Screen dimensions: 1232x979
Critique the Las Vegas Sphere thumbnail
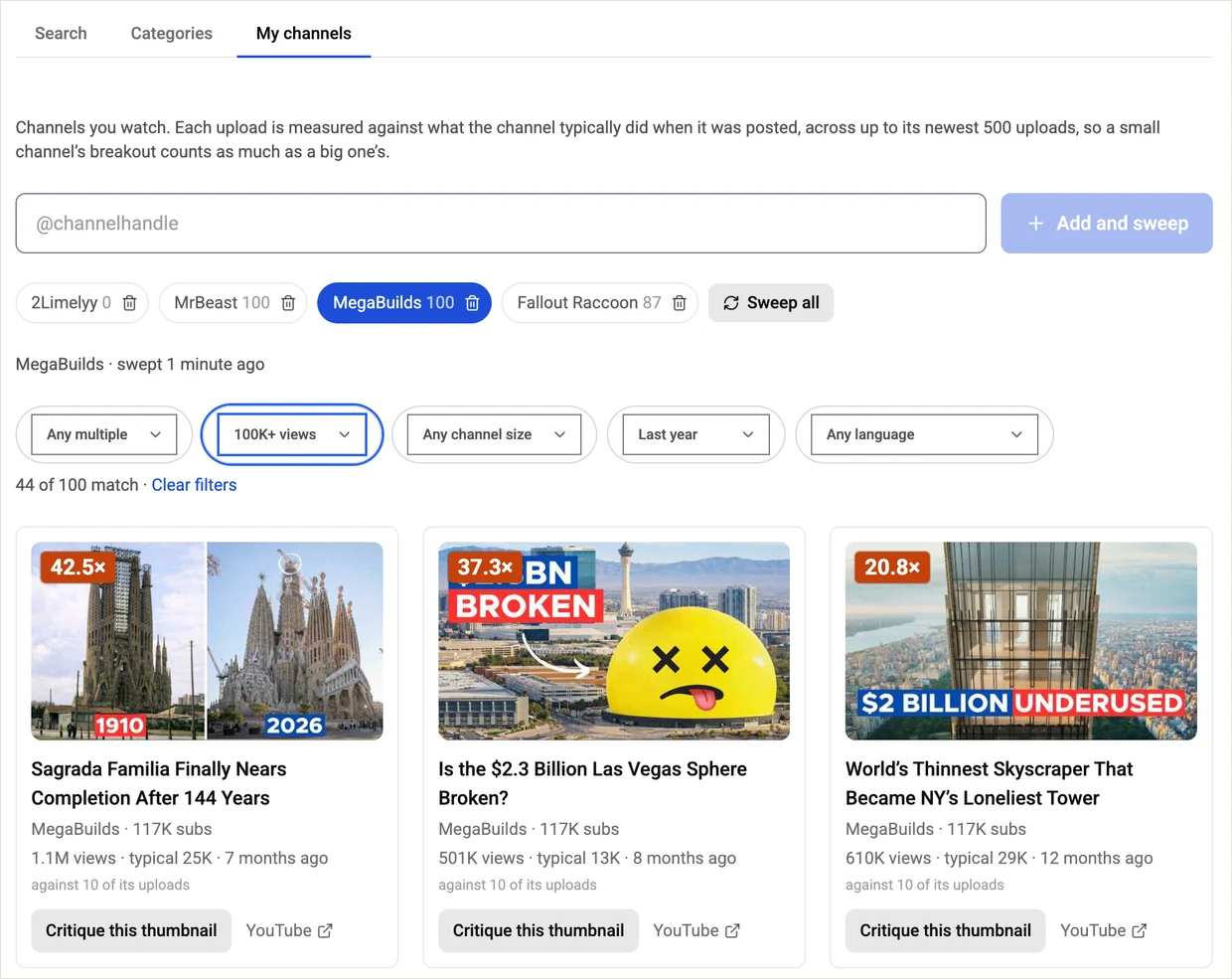(x=539, y=930)
